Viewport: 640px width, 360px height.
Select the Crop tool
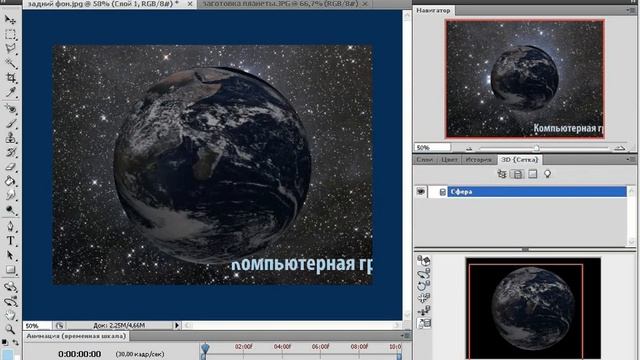tap(10, 78)
